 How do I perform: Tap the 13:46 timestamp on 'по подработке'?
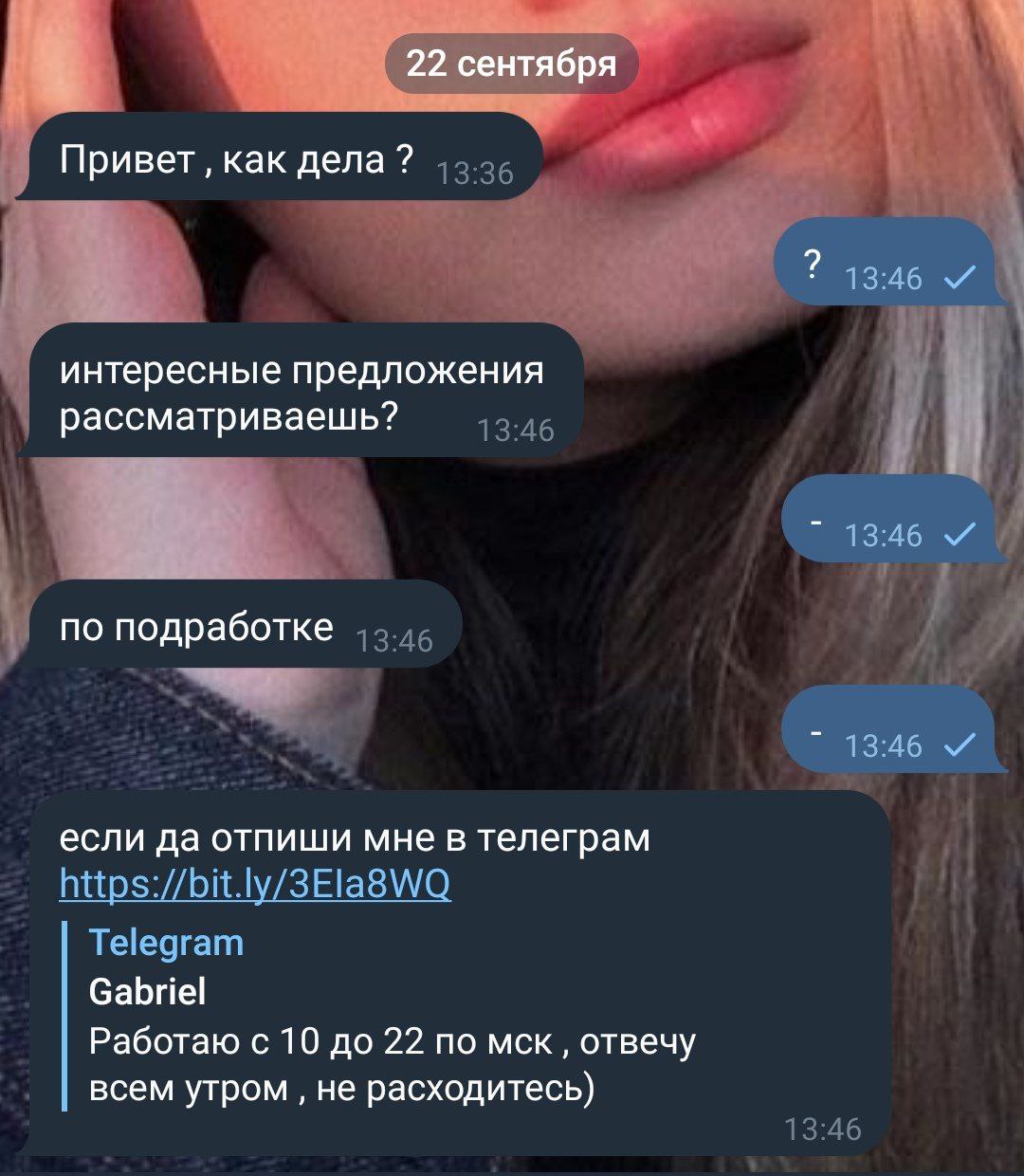[x=394, y=641]
